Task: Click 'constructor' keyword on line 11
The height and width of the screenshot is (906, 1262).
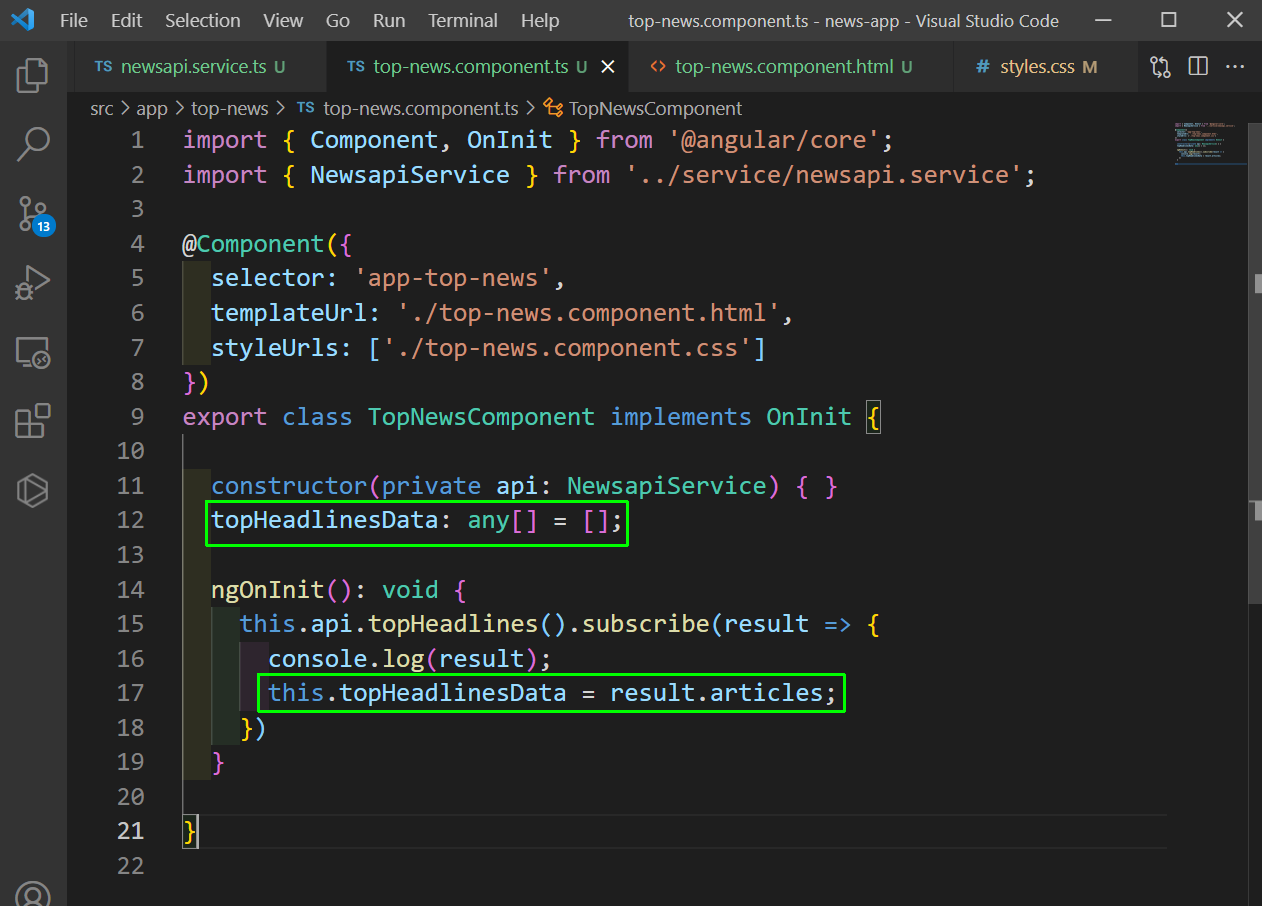Action: pos(290,486)
